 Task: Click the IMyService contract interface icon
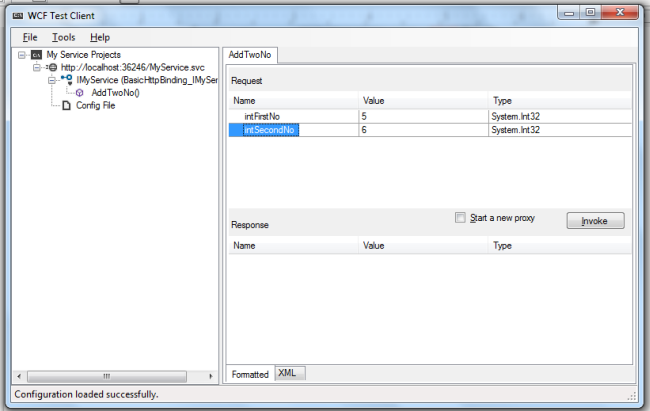coord(67,79)
